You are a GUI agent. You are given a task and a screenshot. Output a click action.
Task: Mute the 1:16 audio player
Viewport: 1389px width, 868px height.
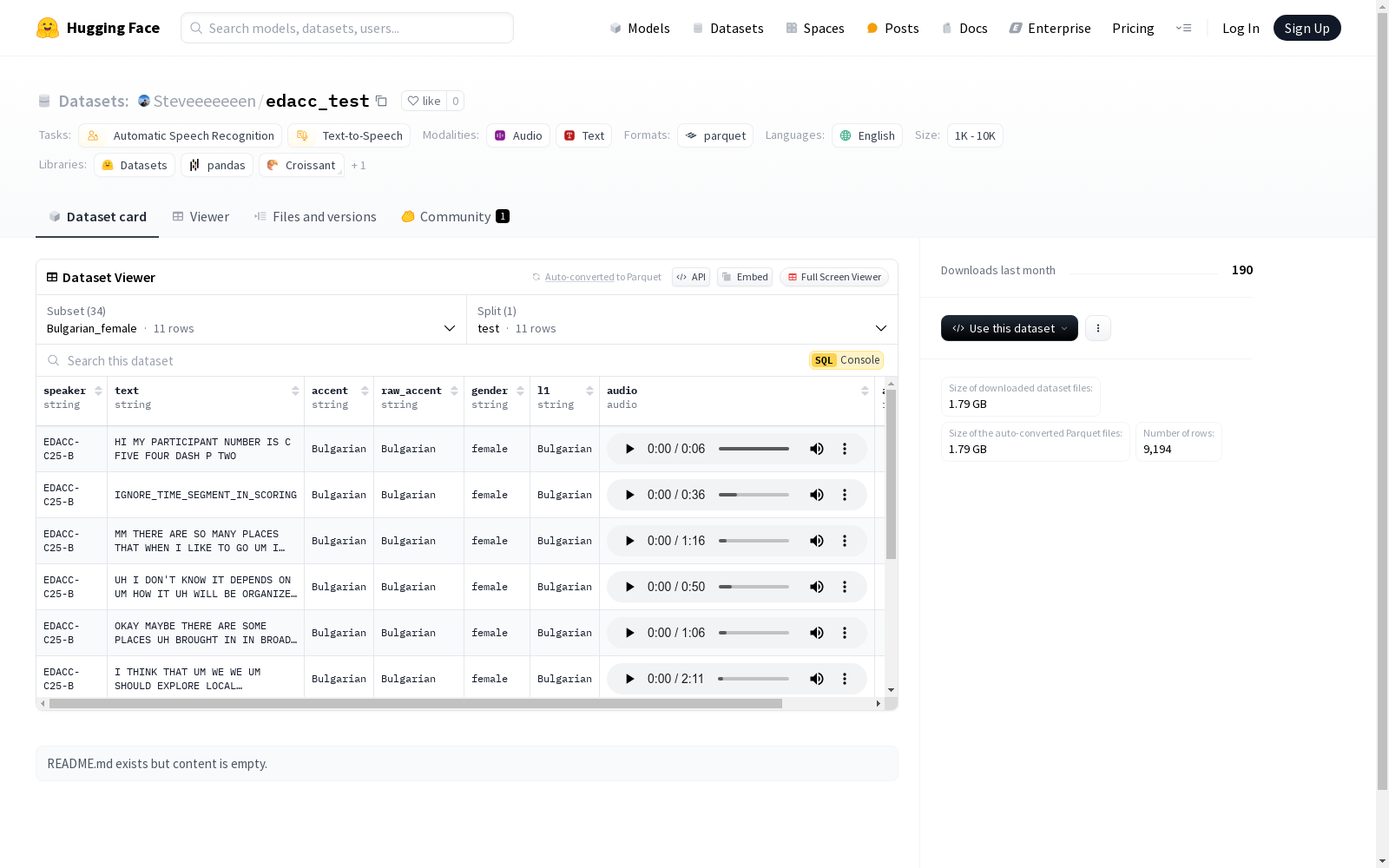(817, 541)
